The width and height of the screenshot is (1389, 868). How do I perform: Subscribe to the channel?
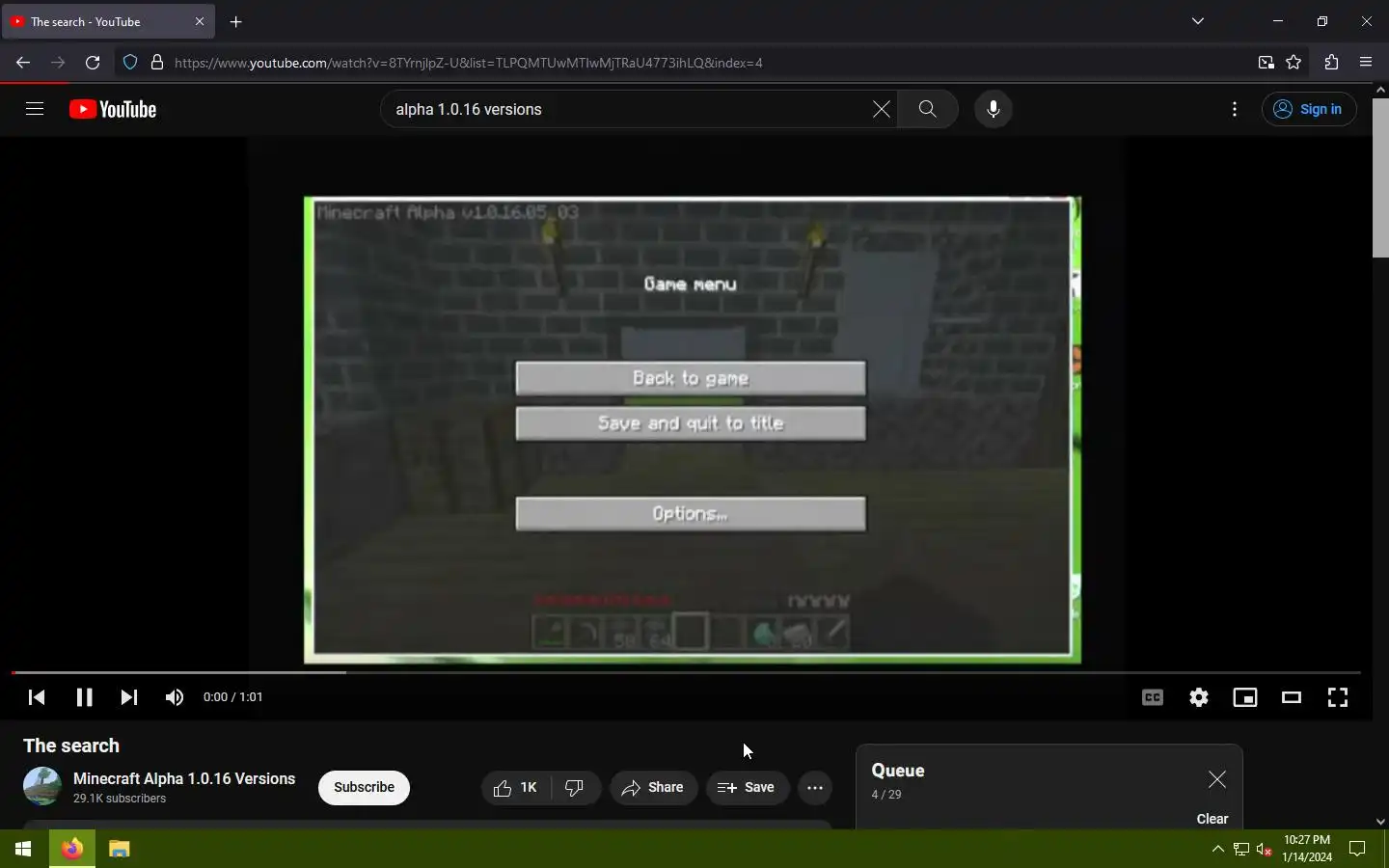364,788
